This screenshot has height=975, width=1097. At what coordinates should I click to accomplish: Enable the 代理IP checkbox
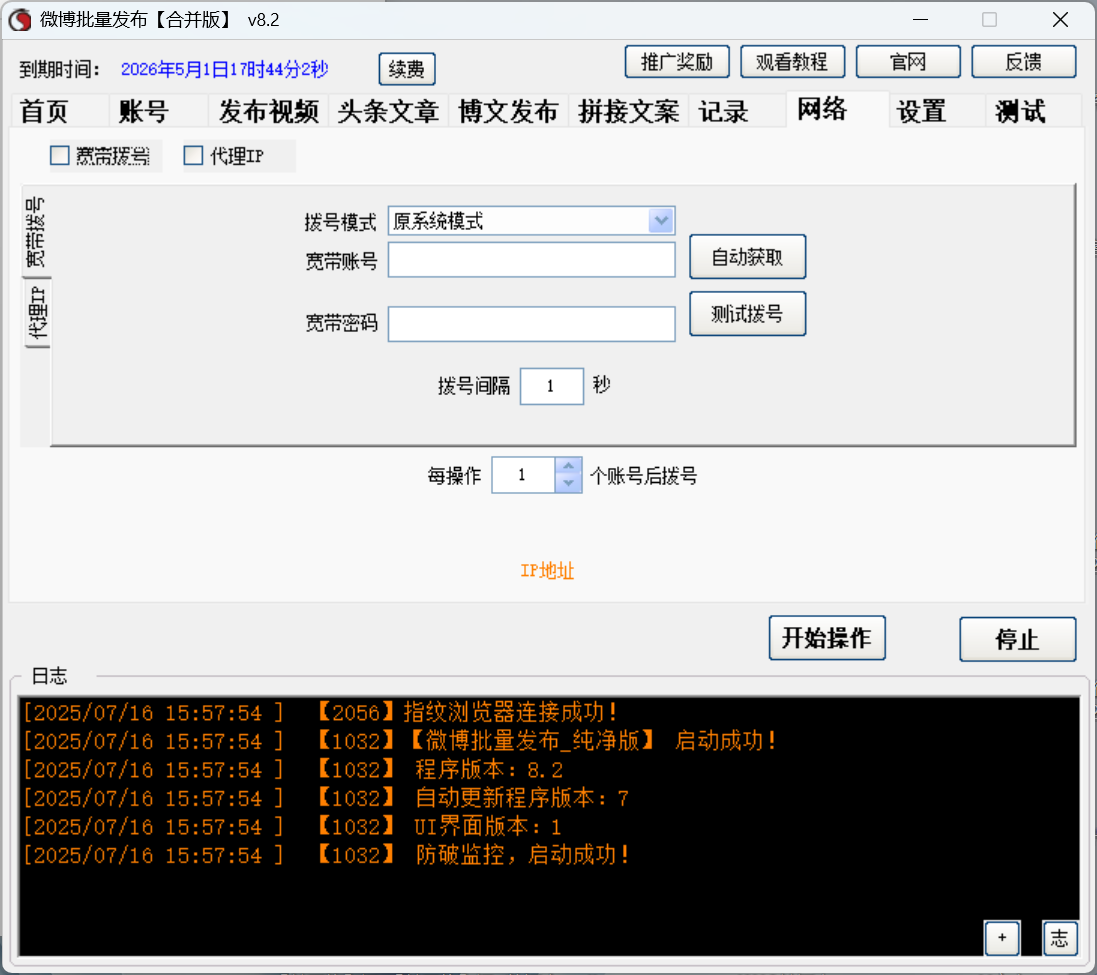tap(193, 155)
